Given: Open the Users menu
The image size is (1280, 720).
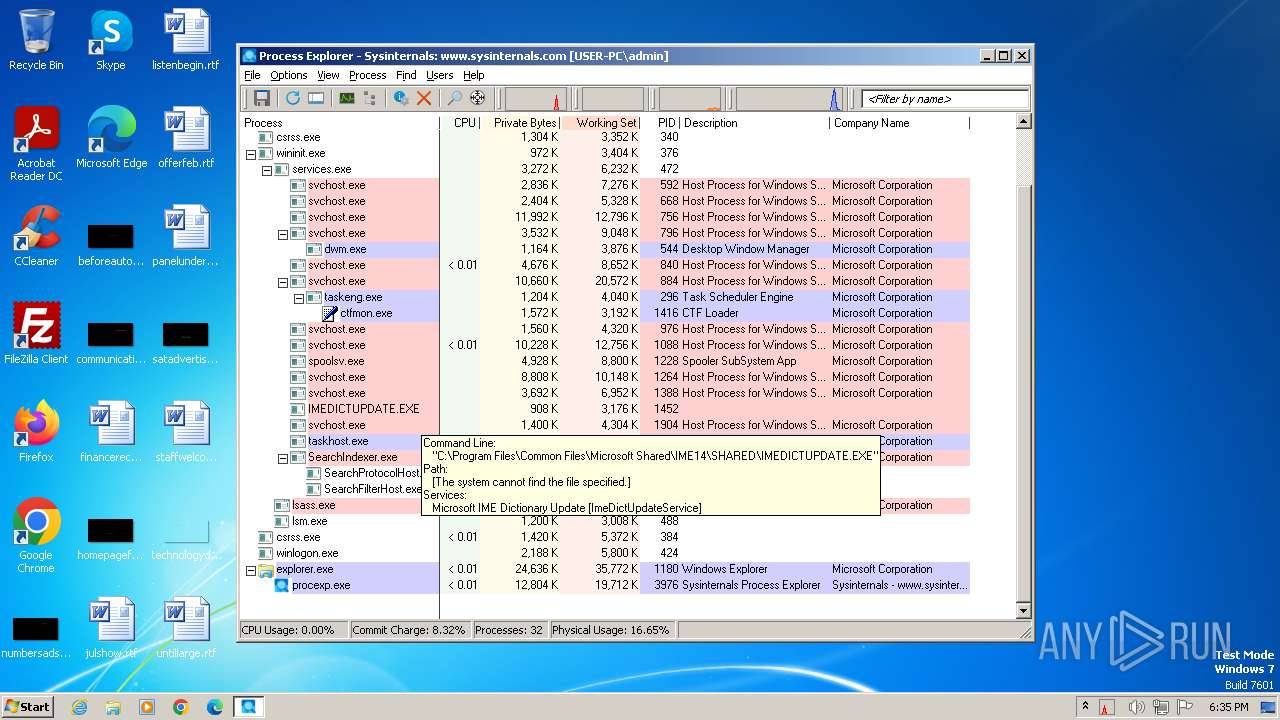Looking at the screenshot, I should (x=439, y=75).
